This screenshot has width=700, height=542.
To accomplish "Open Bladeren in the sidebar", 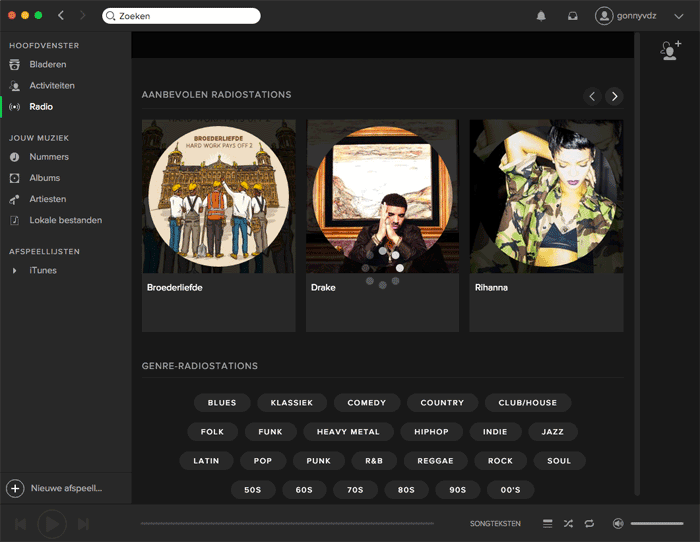I will (48, 64).
